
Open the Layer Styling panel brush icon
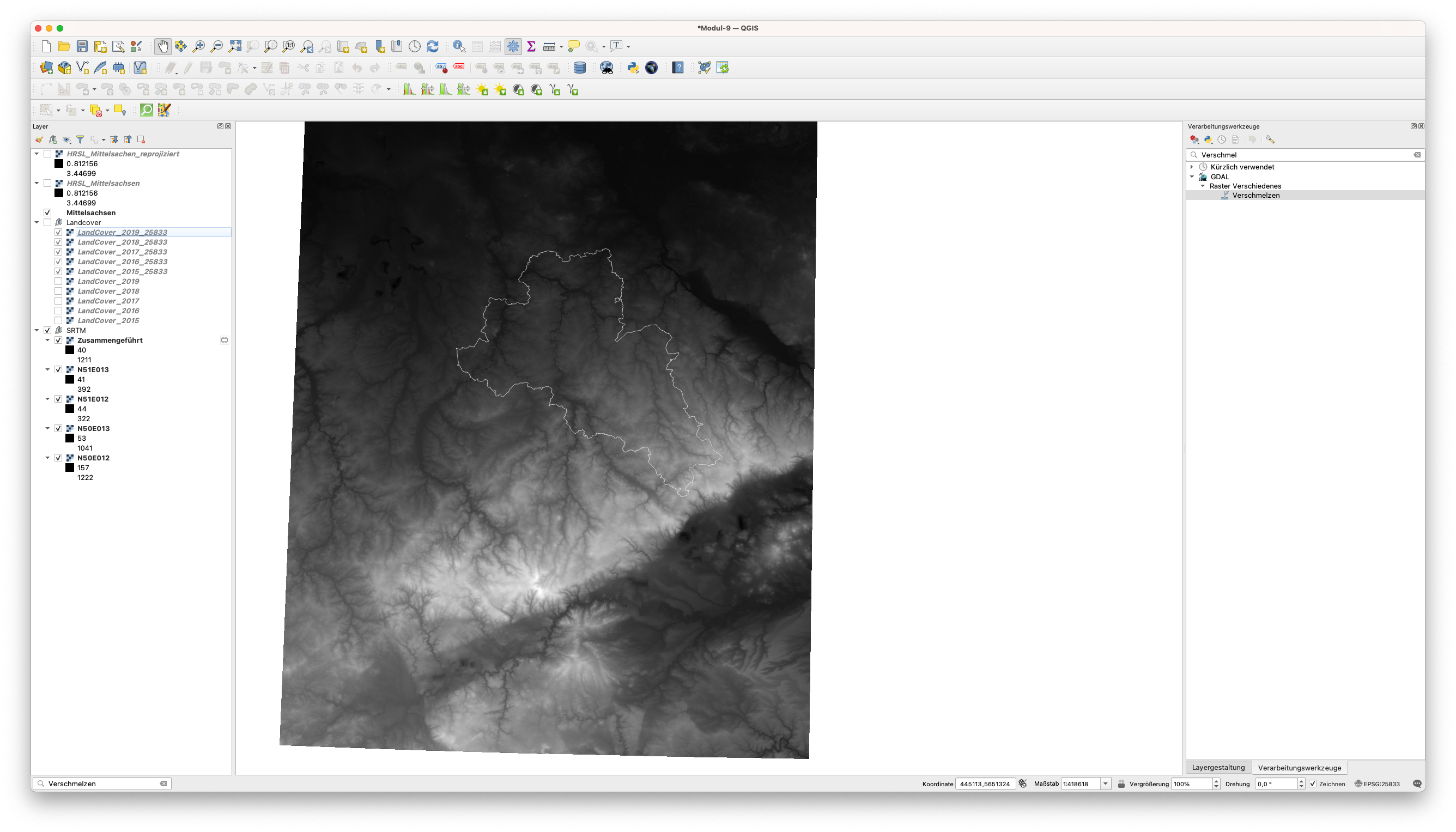click(39, 139)
